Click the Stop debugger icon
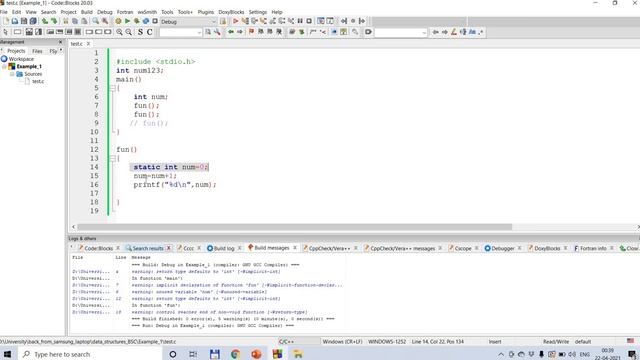This screenshot has height=360, width=640. pos(309,21)
